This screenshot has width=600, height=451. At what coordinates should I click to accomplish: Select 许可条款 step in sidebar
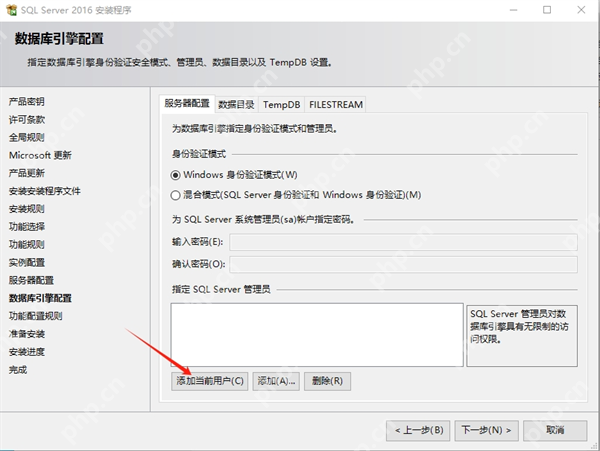[27, 120]
